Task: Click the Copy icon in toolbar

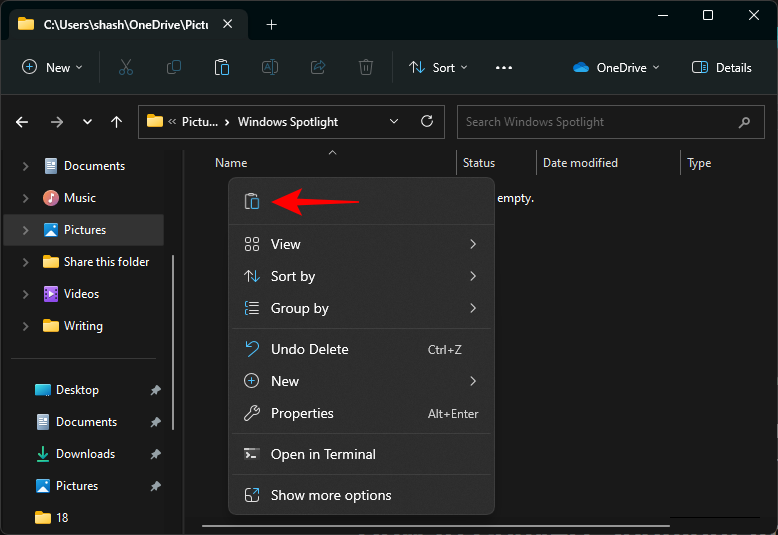Action: [174, 67]
